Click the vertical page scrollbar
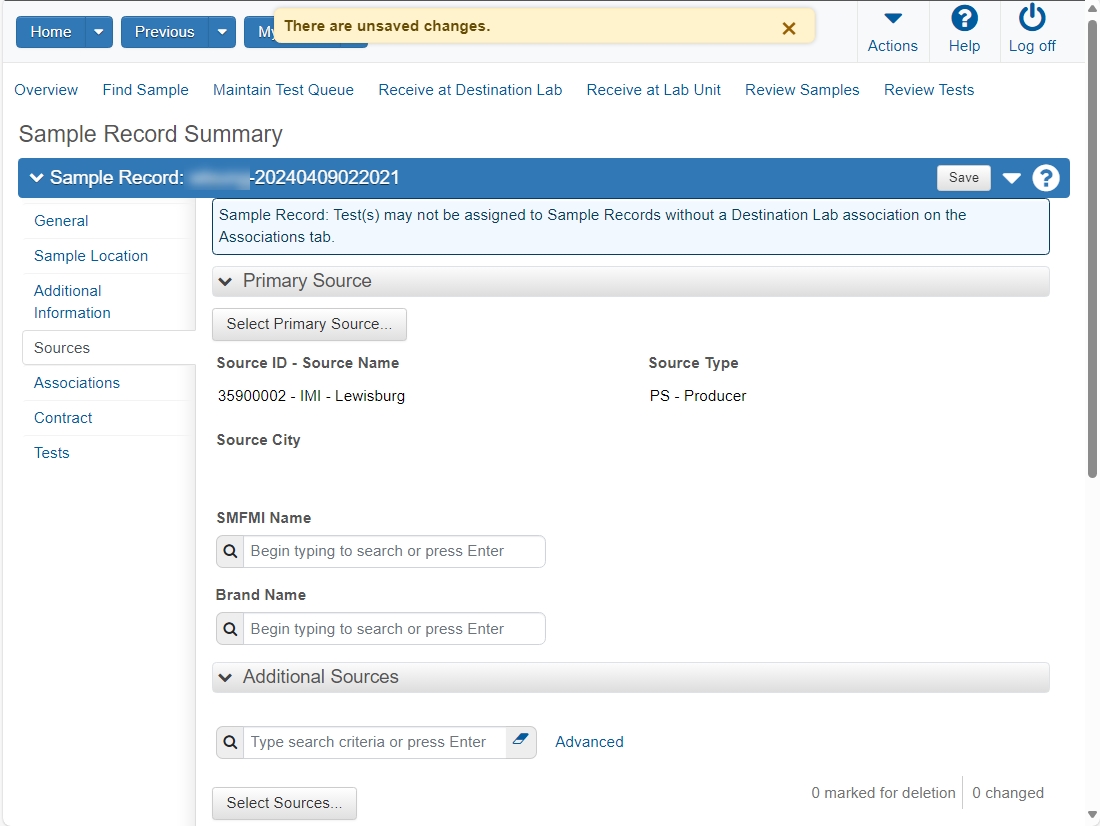1100x826 pixels. (x=1092, y=249)
